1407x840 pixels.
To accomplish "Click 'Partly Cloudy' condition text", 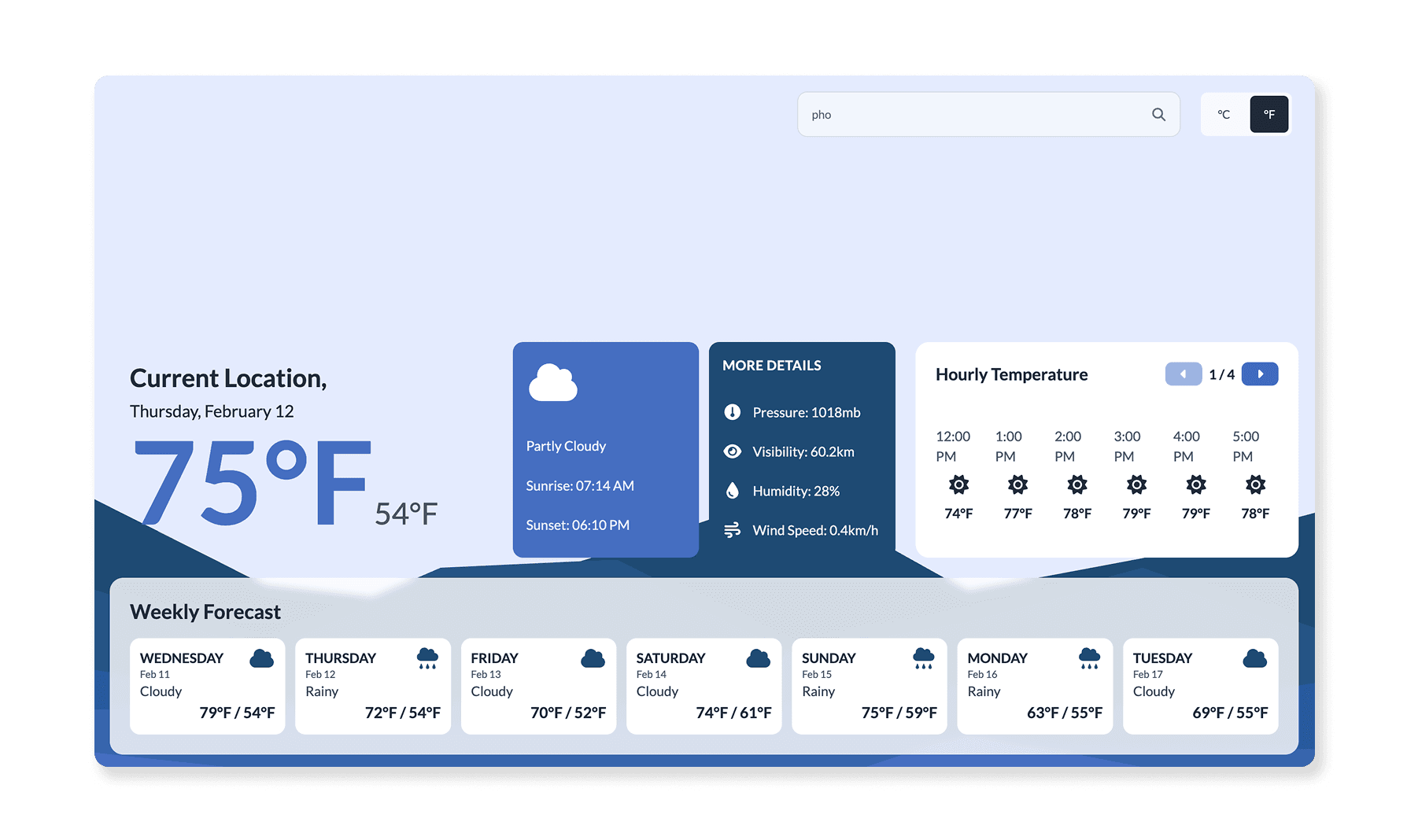I will coord(566,446).
